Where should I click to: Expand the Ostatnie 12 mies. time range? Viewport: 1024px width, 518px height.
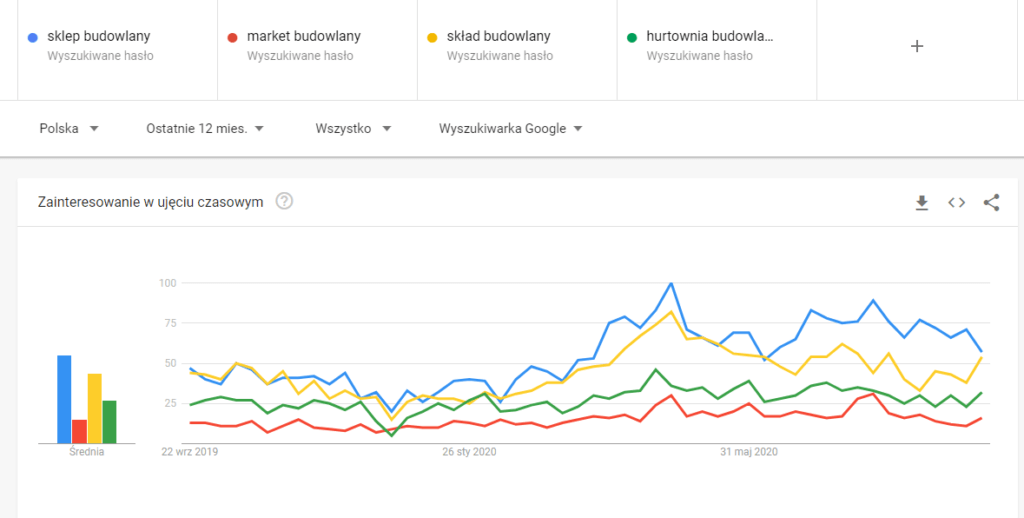pyautogui.click(x=204, y=129)
